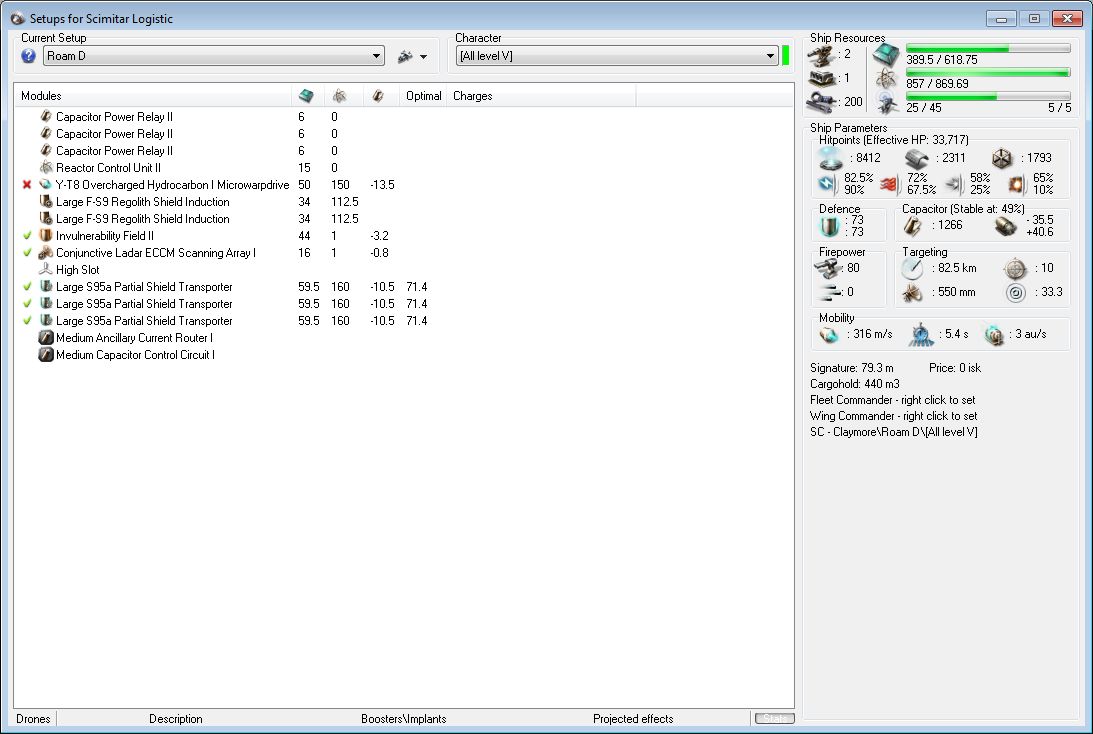Click the capacitor capacity icon showing 1266
The image size is (1093, 734).
tap(912, 226)
